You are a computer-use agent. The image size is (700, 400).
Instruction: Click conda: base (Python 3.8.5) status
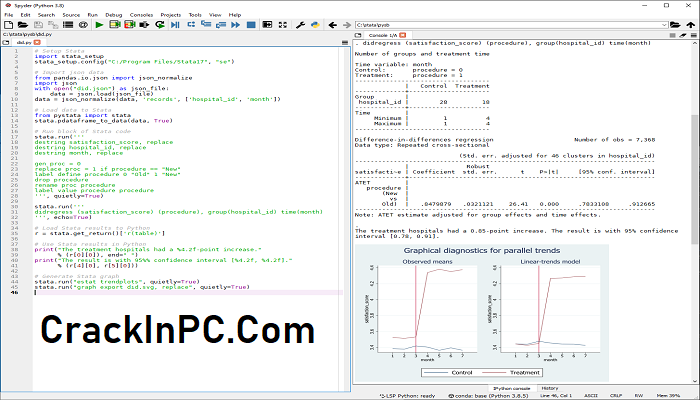tap(488, 396)
